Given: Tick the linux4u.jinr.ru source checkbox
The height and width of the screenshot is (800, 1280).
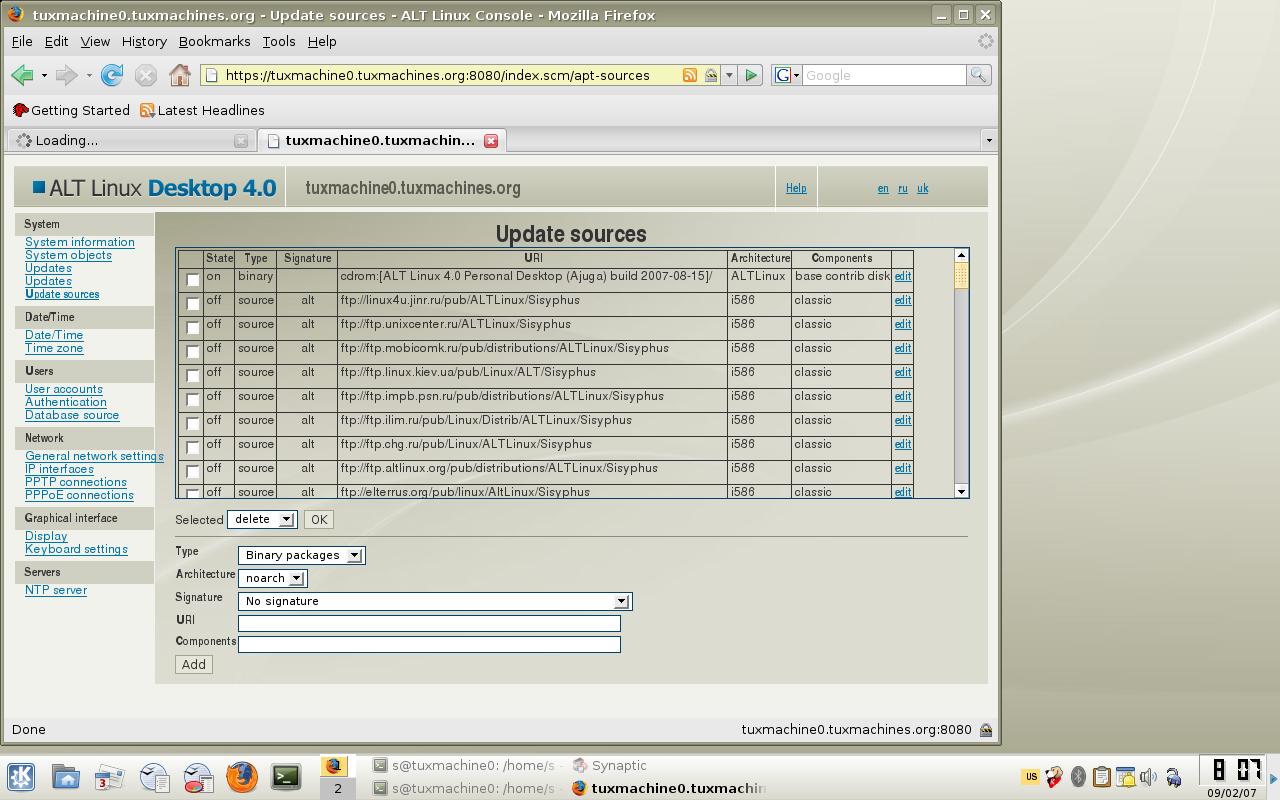Looking at the screenshot, I should pyautogui.click(x=193, y=304).
